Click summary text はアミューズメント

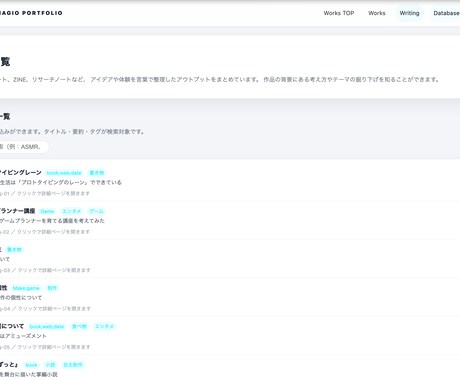click(23, 336)
